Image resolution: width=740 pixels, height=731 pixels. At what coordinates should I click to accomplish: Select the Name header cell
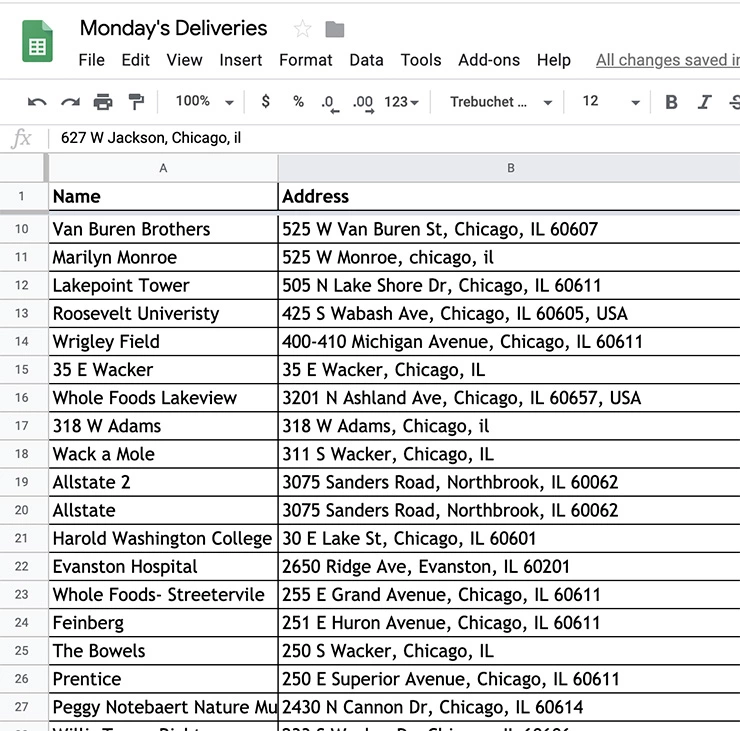click(163, 196)
